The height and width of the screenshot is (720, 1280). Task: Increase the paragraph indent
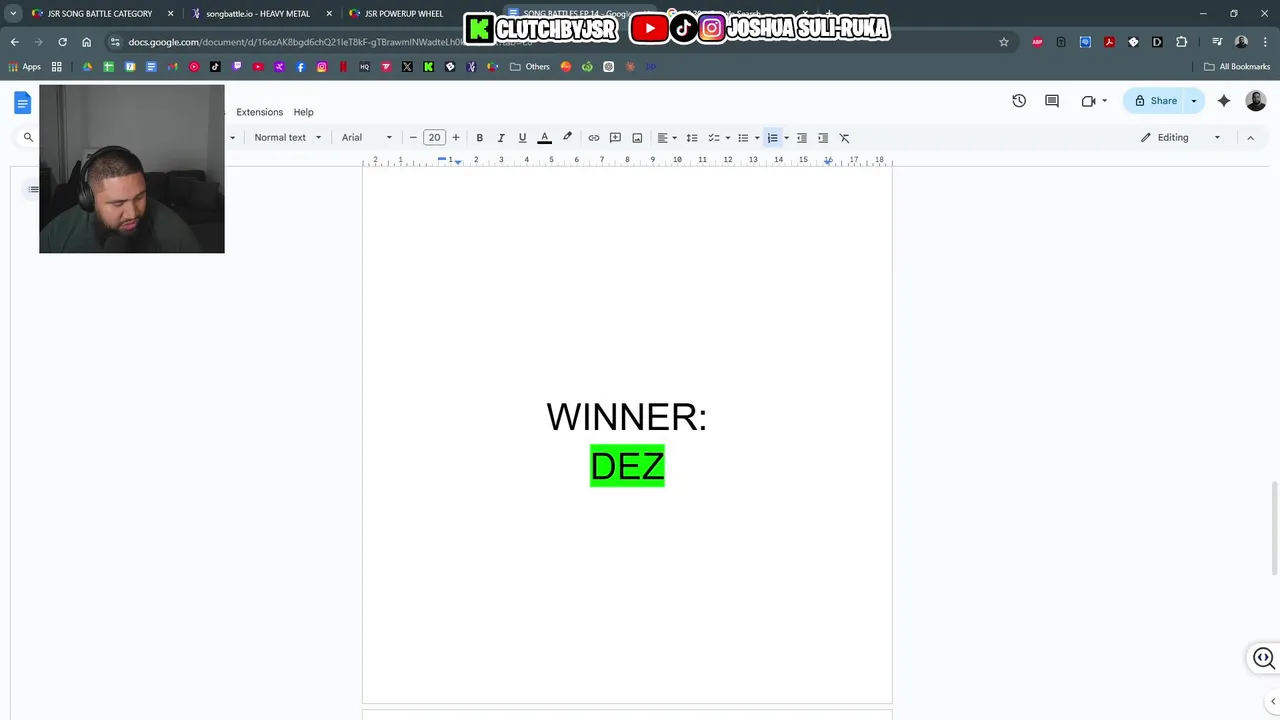(x=823, y=138)
